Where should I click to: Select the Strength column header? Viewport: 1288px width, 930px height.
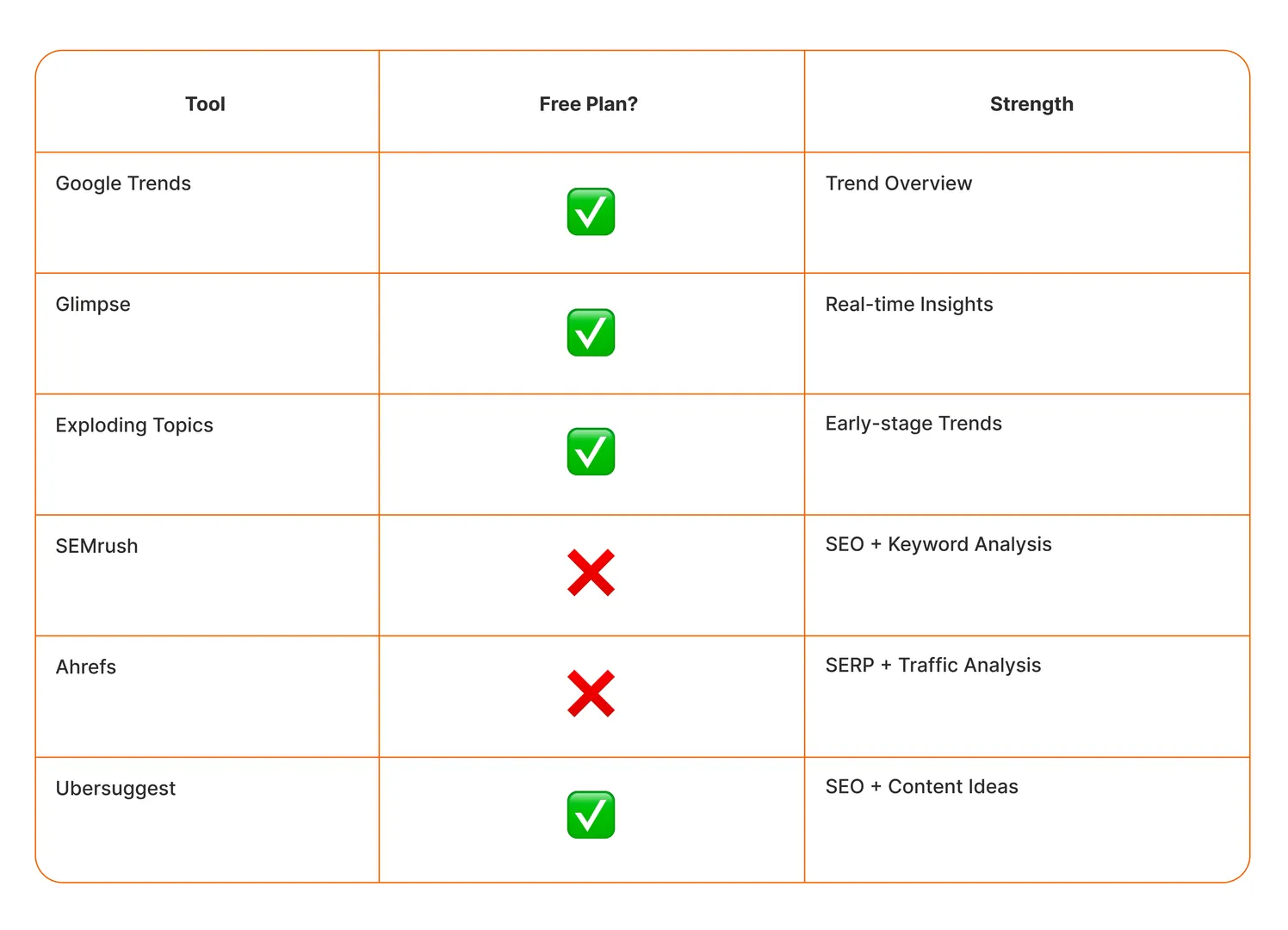coord(1031,104)
